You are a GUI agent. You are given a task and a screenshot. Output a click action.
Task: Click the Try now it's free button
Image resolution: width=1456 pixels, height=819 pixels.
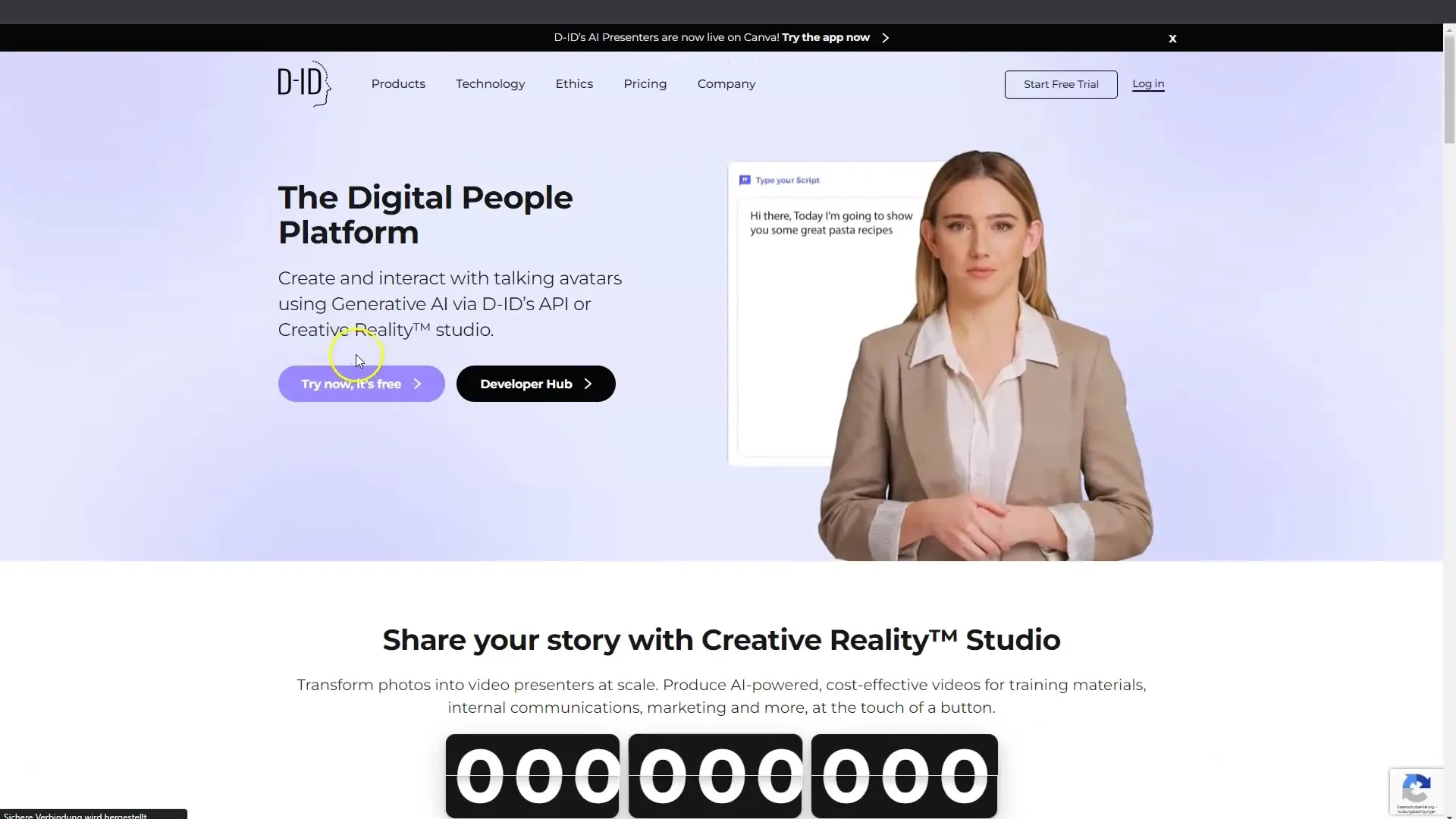[x=361, y=384]
